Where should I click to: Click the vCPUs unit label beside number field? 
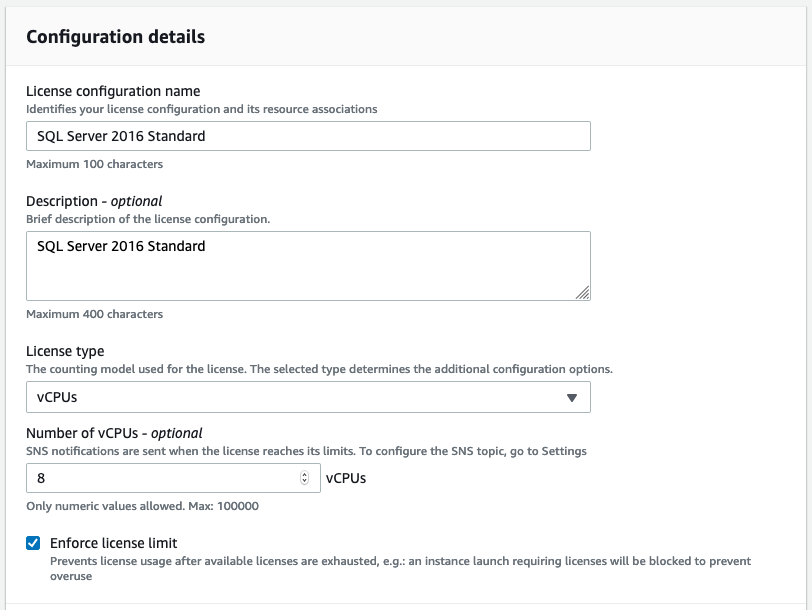coord(346,478)
